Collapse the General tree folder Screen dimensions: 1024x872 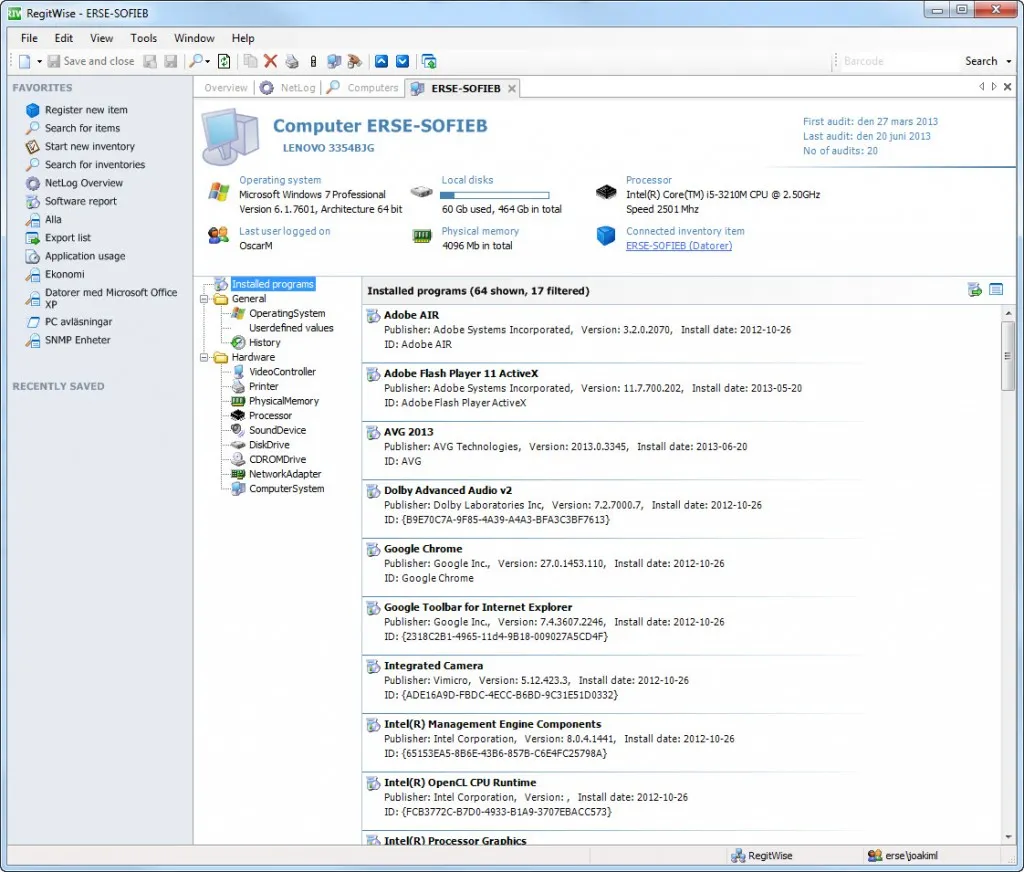pyautogui.click(x=204, y=299)
